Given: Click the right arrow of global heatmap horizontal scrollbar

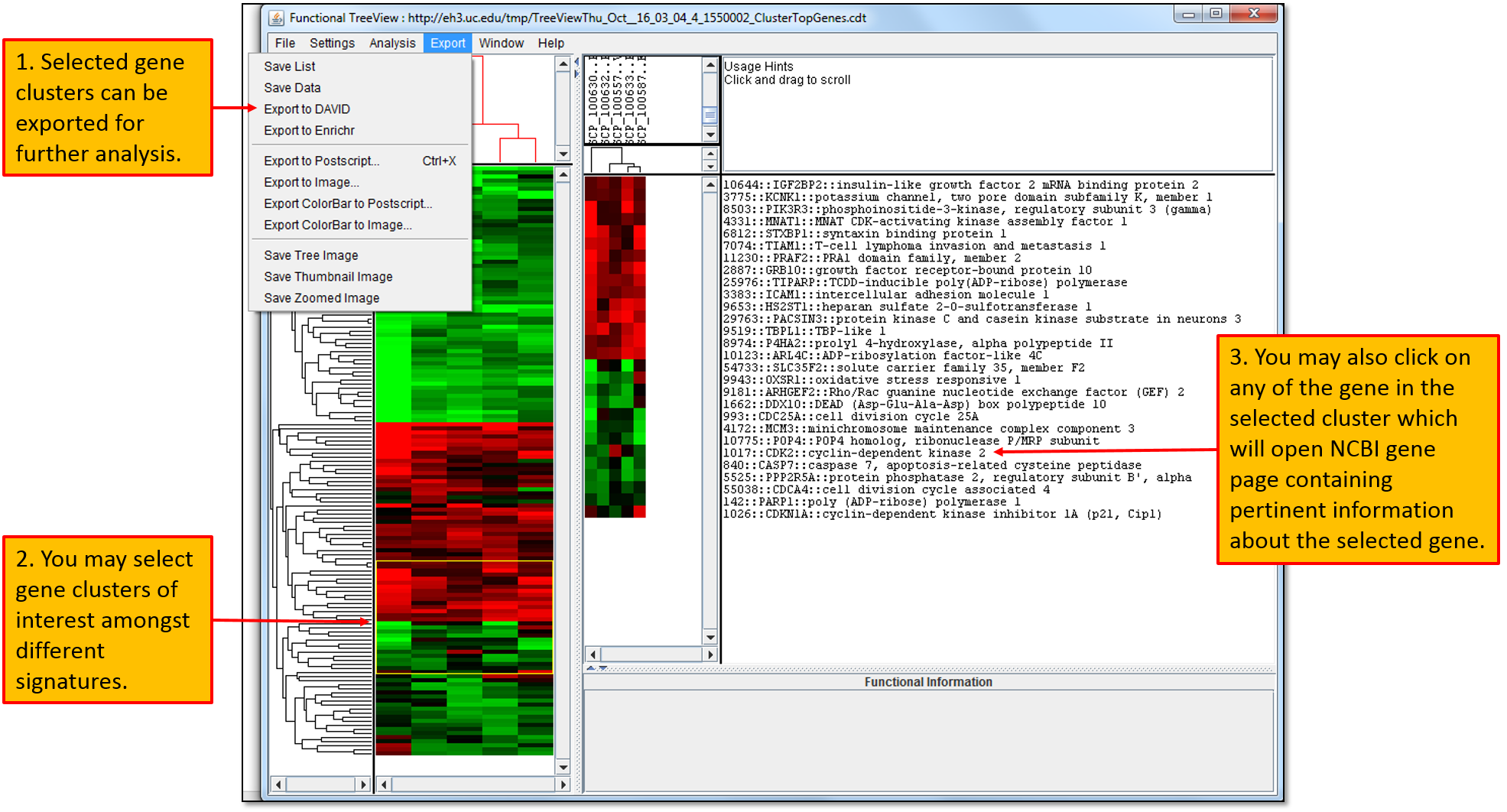Looking at the screenshot, I should [x=564, y=784].
